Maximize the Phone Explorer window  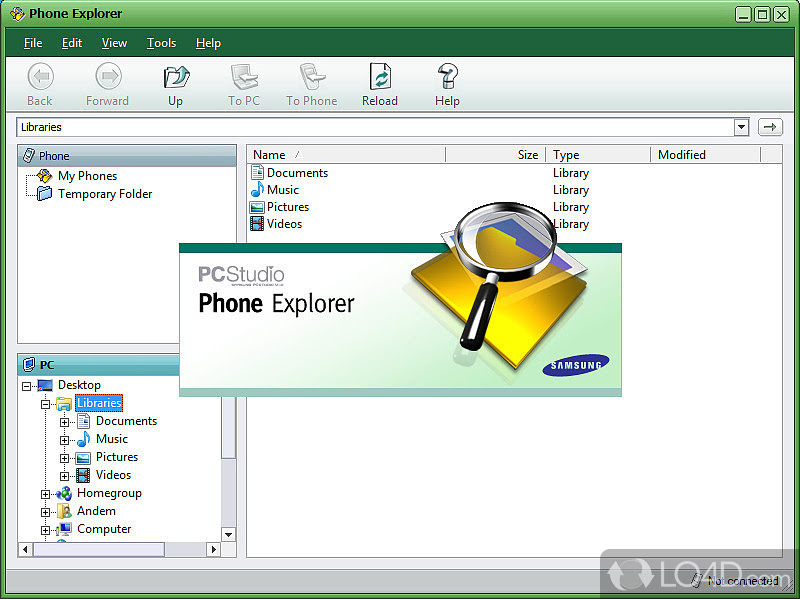coord(762,14)
